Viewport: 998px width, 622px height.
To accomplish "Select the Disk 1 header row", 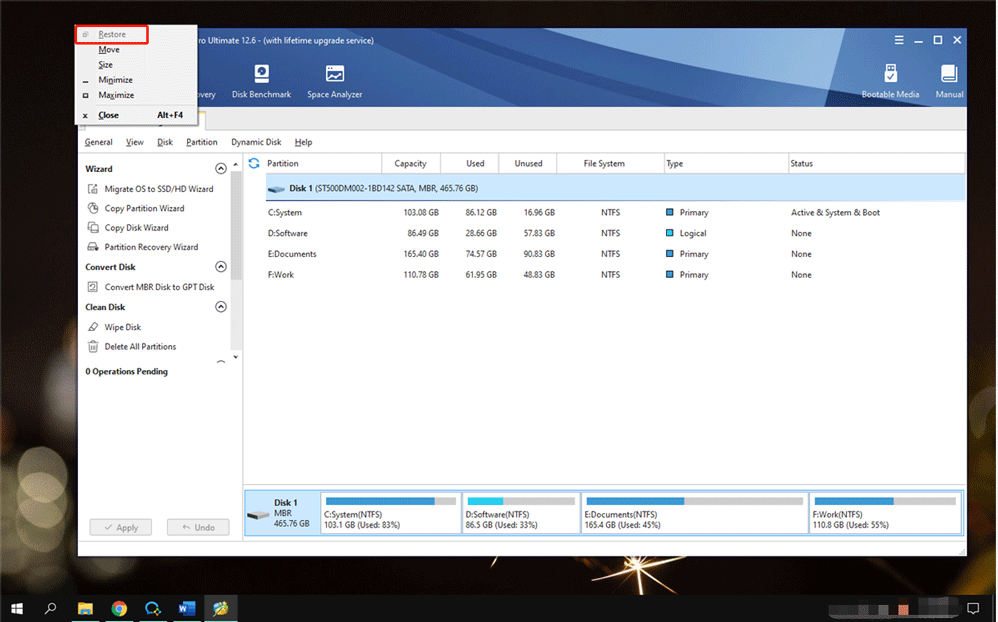I will coord(615,188).
